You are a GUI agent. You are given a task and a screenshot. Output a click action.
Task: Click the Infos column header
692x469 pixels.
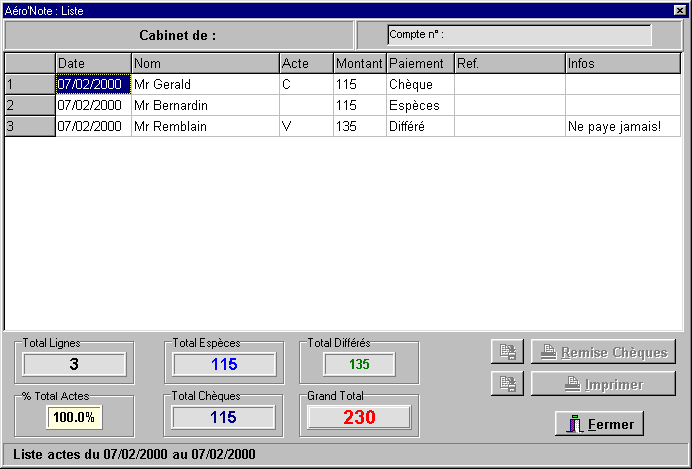click(623, 64)
